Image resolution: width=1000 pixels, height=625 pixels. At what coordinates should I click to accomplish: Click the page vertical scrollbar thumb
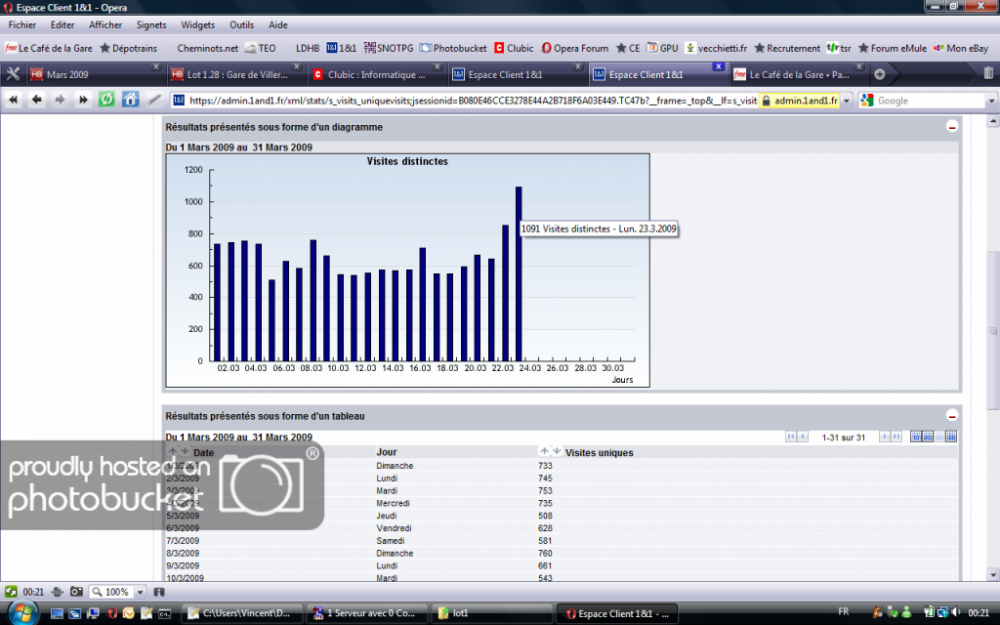(x=992, y=330)
